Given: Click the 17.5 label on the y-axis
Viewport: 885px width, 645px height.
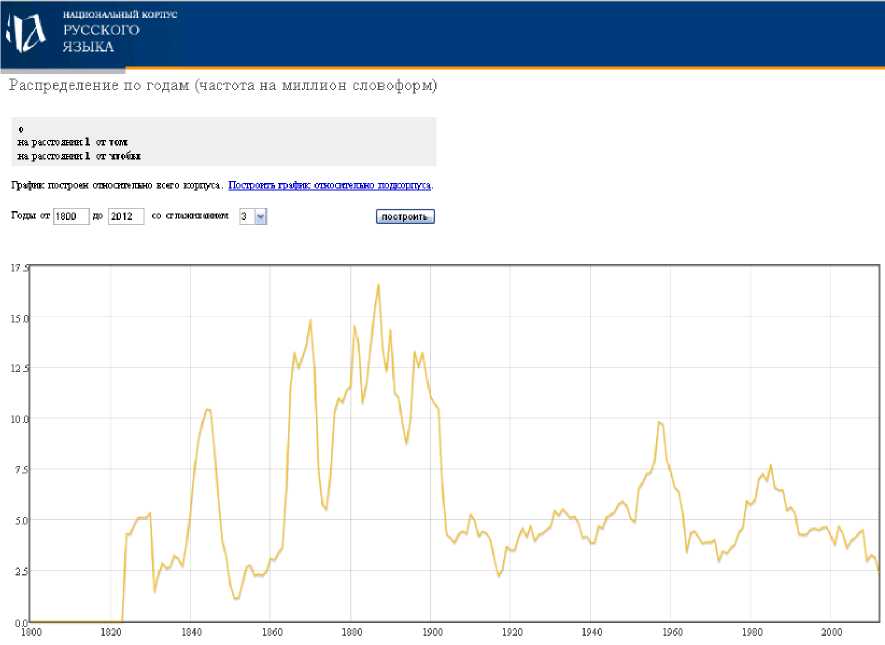Looking at the screenshot, I should pyautogui.click(x=19, y=268).
